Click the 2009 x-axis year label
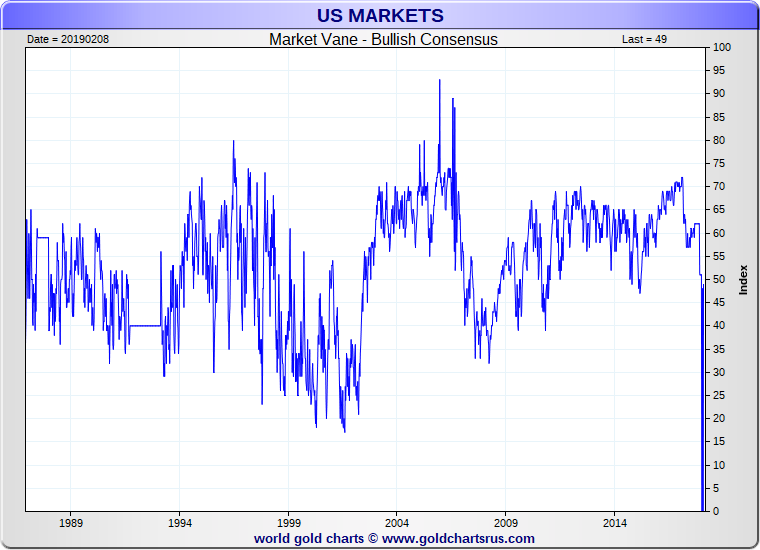The image size is (760, 550). [506, 523]
